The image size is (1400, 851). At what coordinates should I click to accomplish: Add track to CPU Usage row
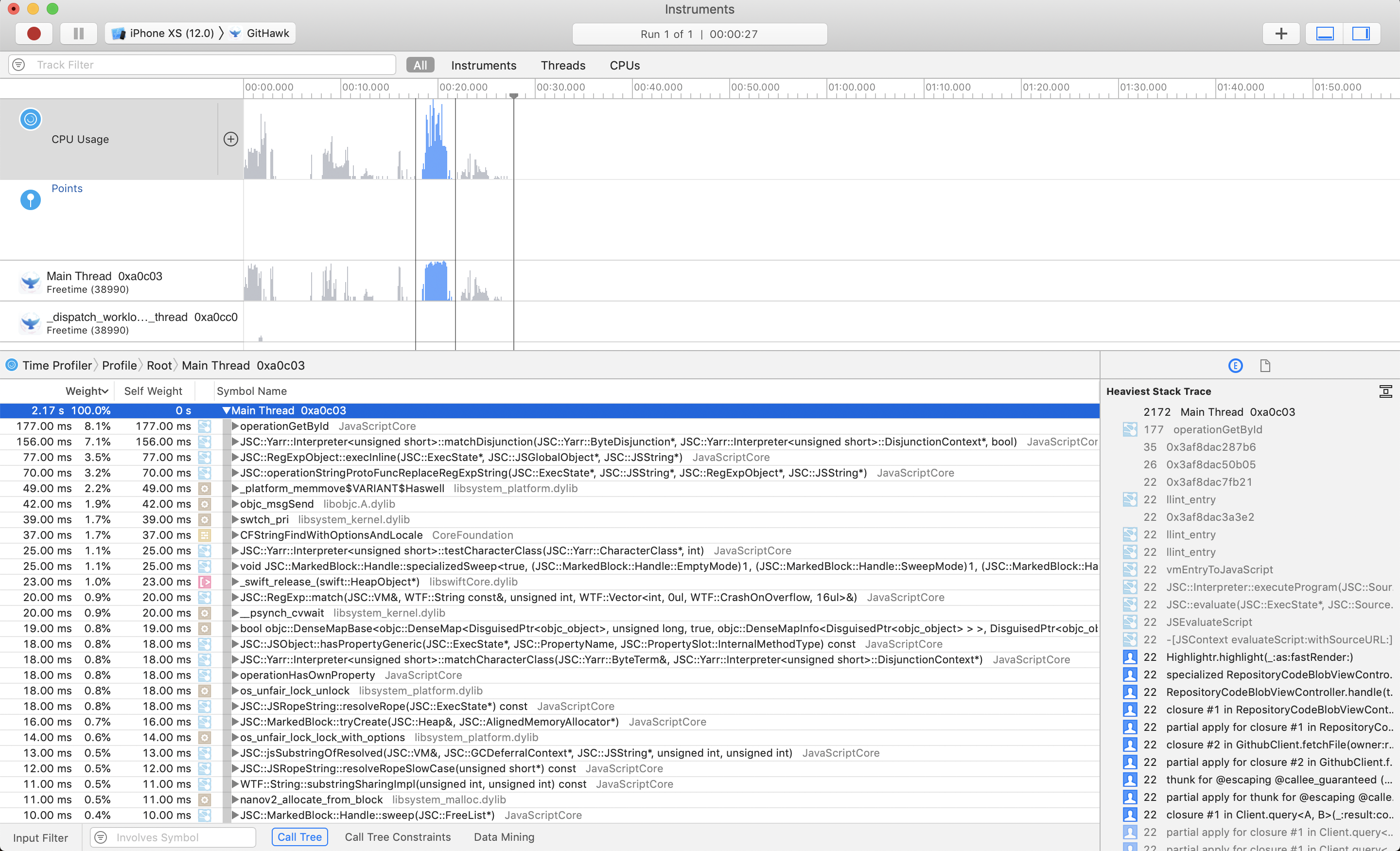coord(231,139)
